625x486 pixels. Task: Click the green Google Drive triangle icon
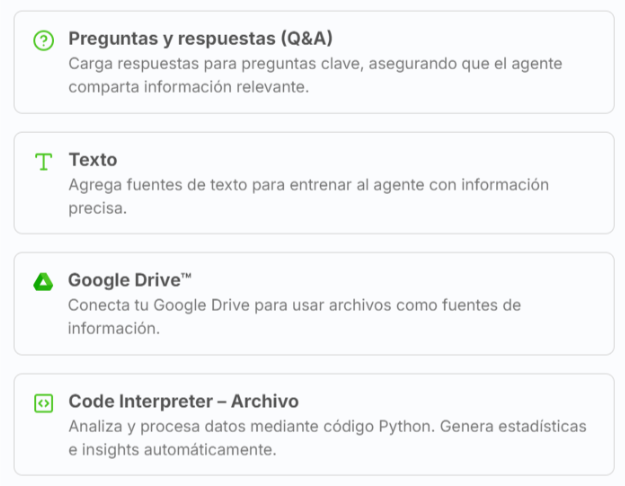click(43, 282)
